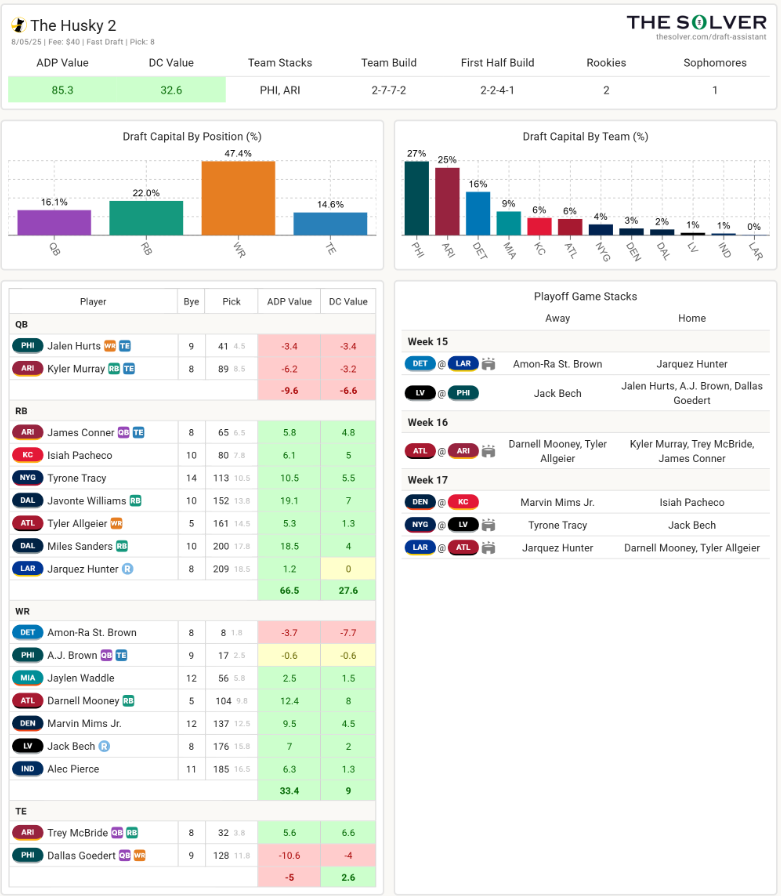This screenshot has width=781, height=896.
Task: Click the LV badge in the Week 15 LV @ PHI matchup
Action: click(420, 393)
